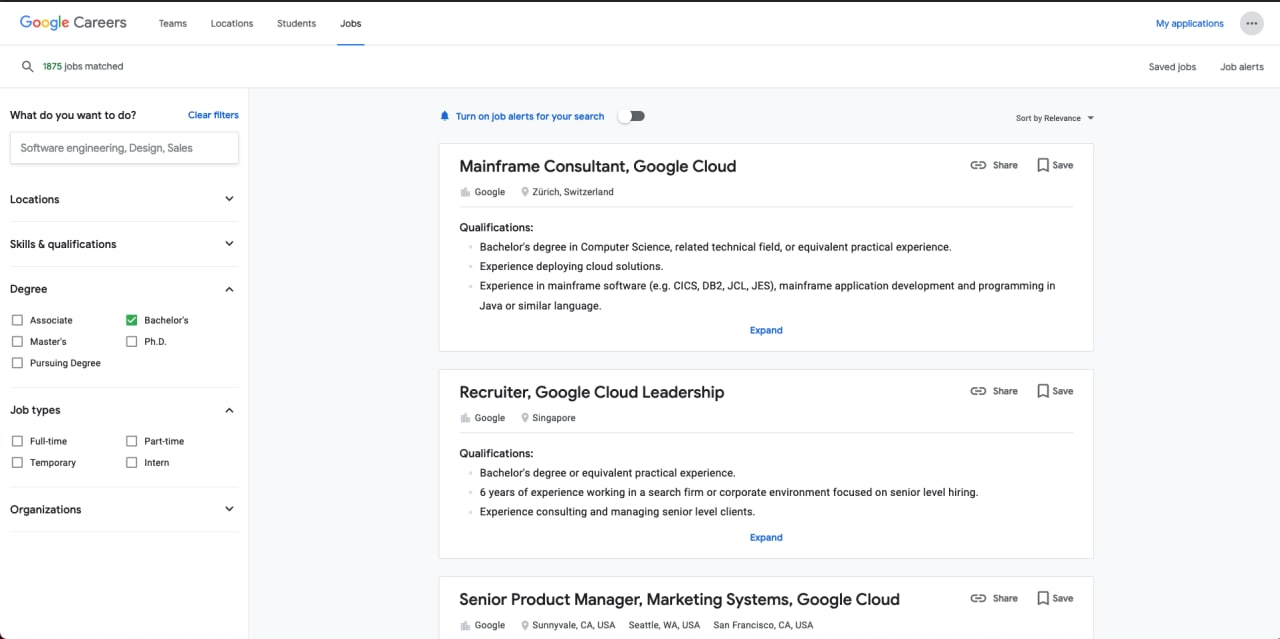This screenshot has width=1280, height=639.
Task: Collapse the Degree filter section
Action: tap(124, 289)
